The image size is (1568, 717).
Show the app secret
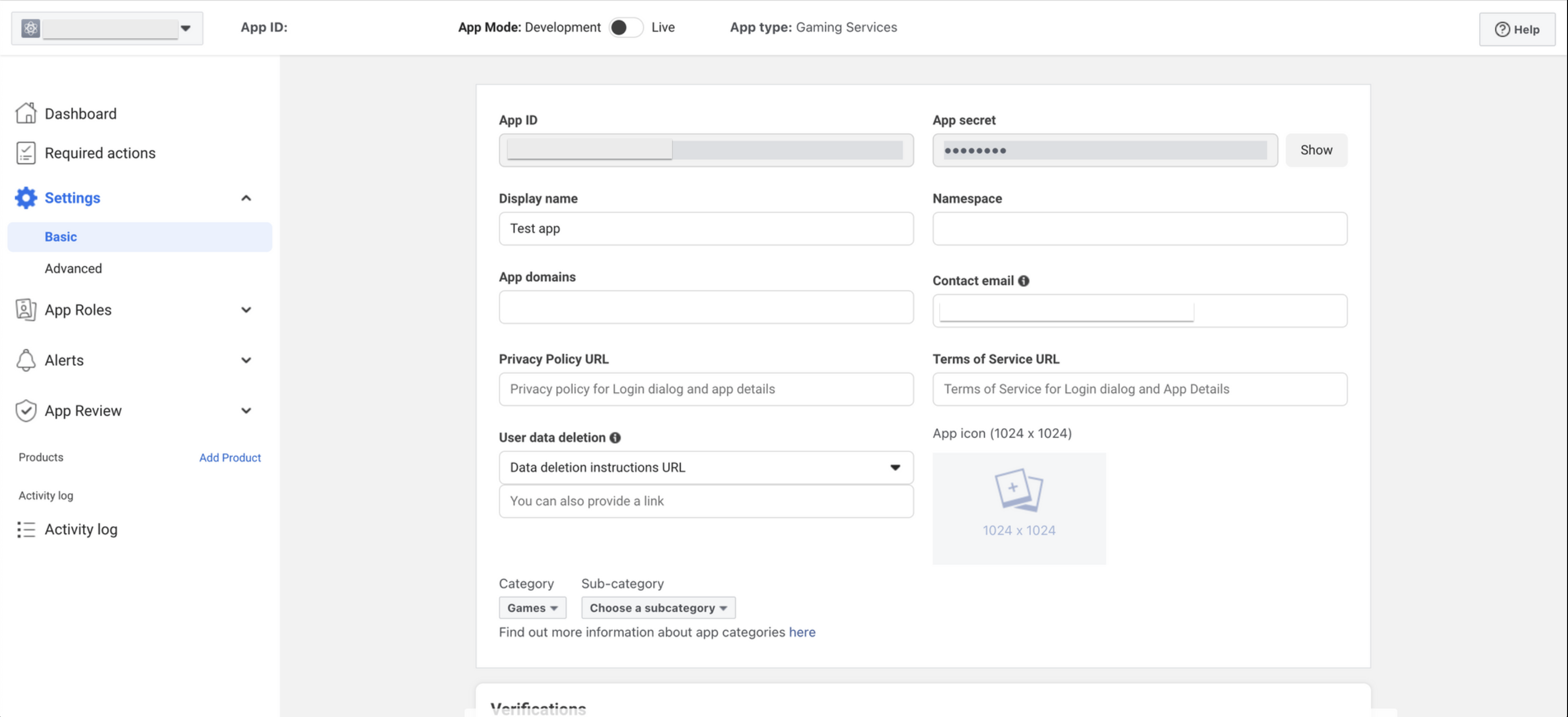pos(1315,150)
